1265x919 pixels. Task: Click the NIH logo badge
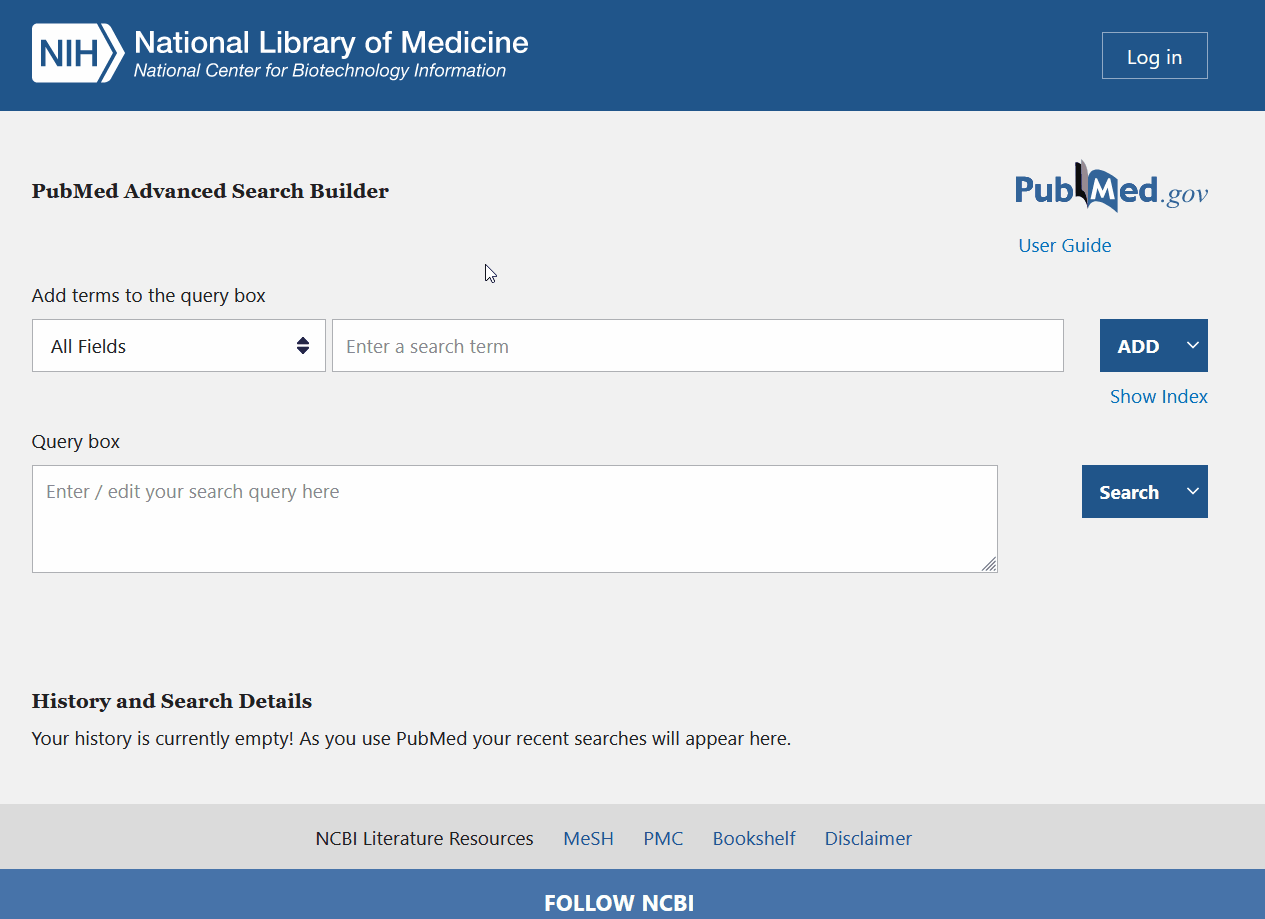click(x=77, y=53)
